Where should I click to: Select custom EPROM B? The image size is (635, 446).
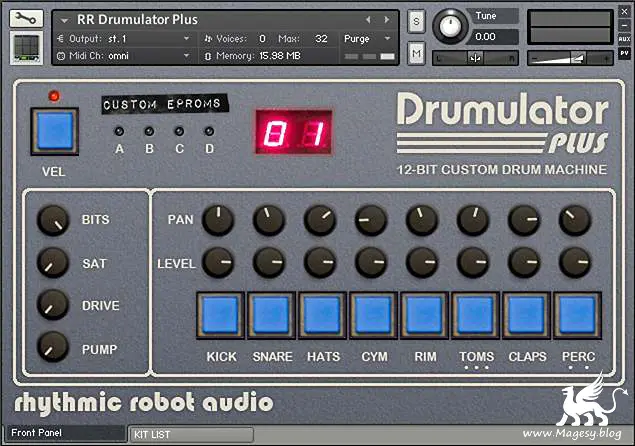149,131
